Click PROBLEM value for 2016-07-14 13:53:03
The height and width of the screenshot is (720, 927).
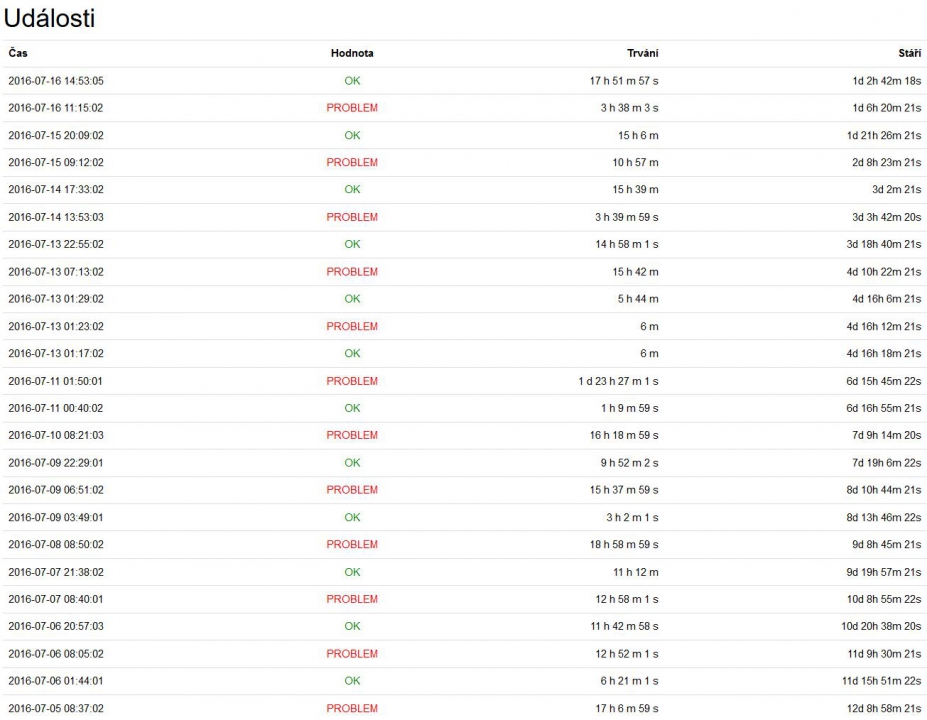[352, 217]
